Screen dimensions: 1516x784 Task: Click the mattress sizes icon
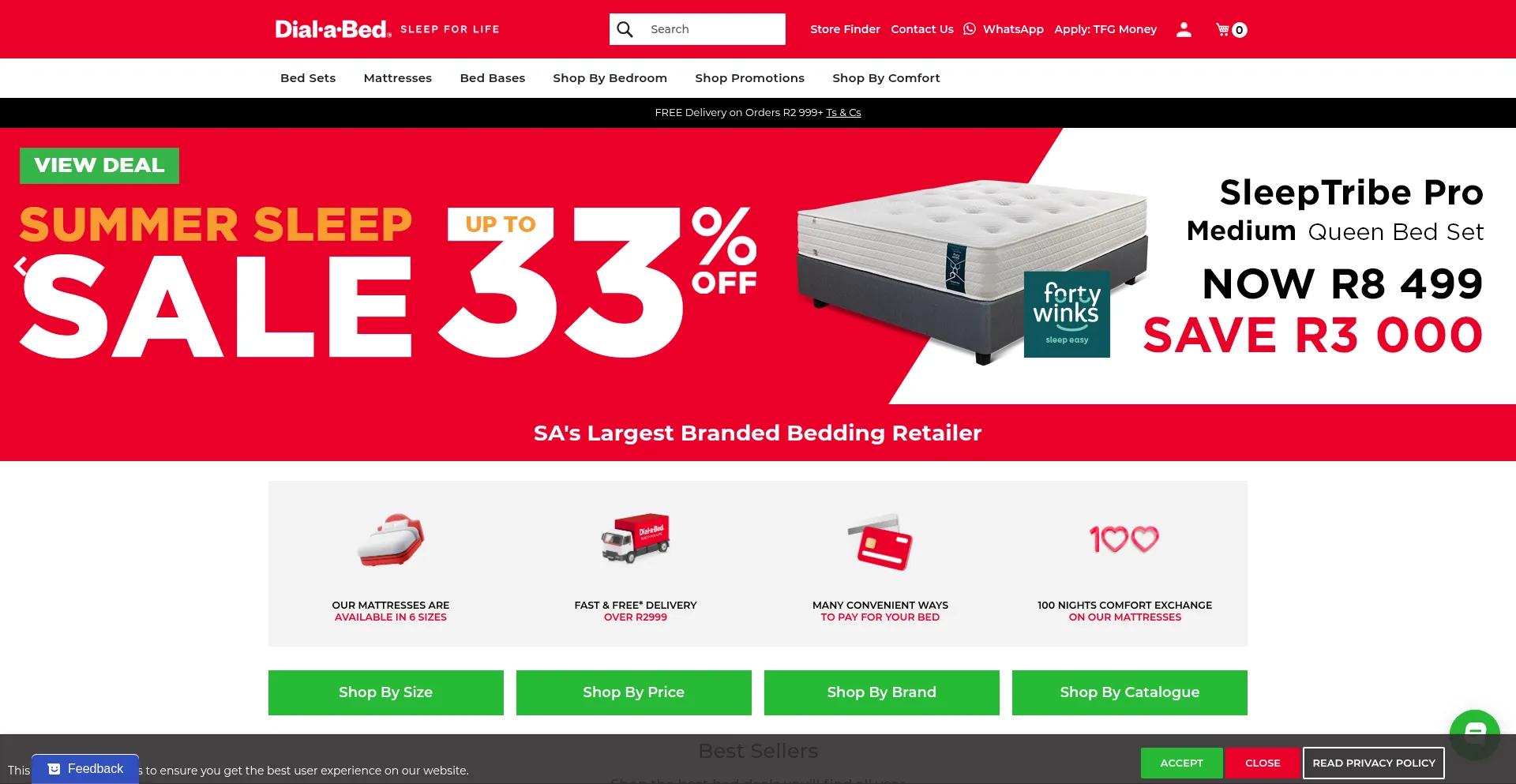[391, 540]
